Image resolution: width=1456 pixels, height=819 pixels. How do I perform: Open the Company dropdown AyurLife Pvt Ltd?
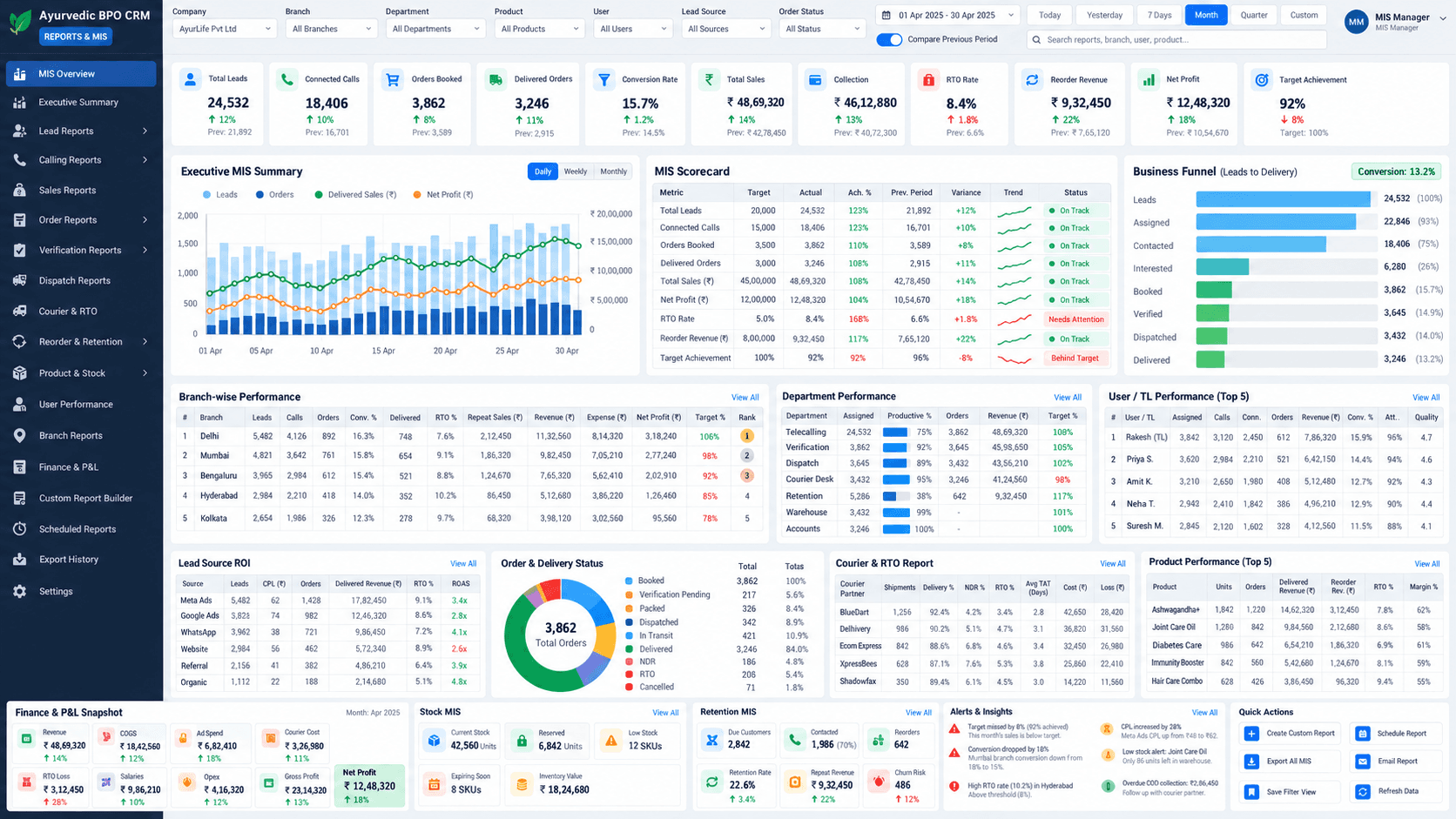(x=225, y=29)
